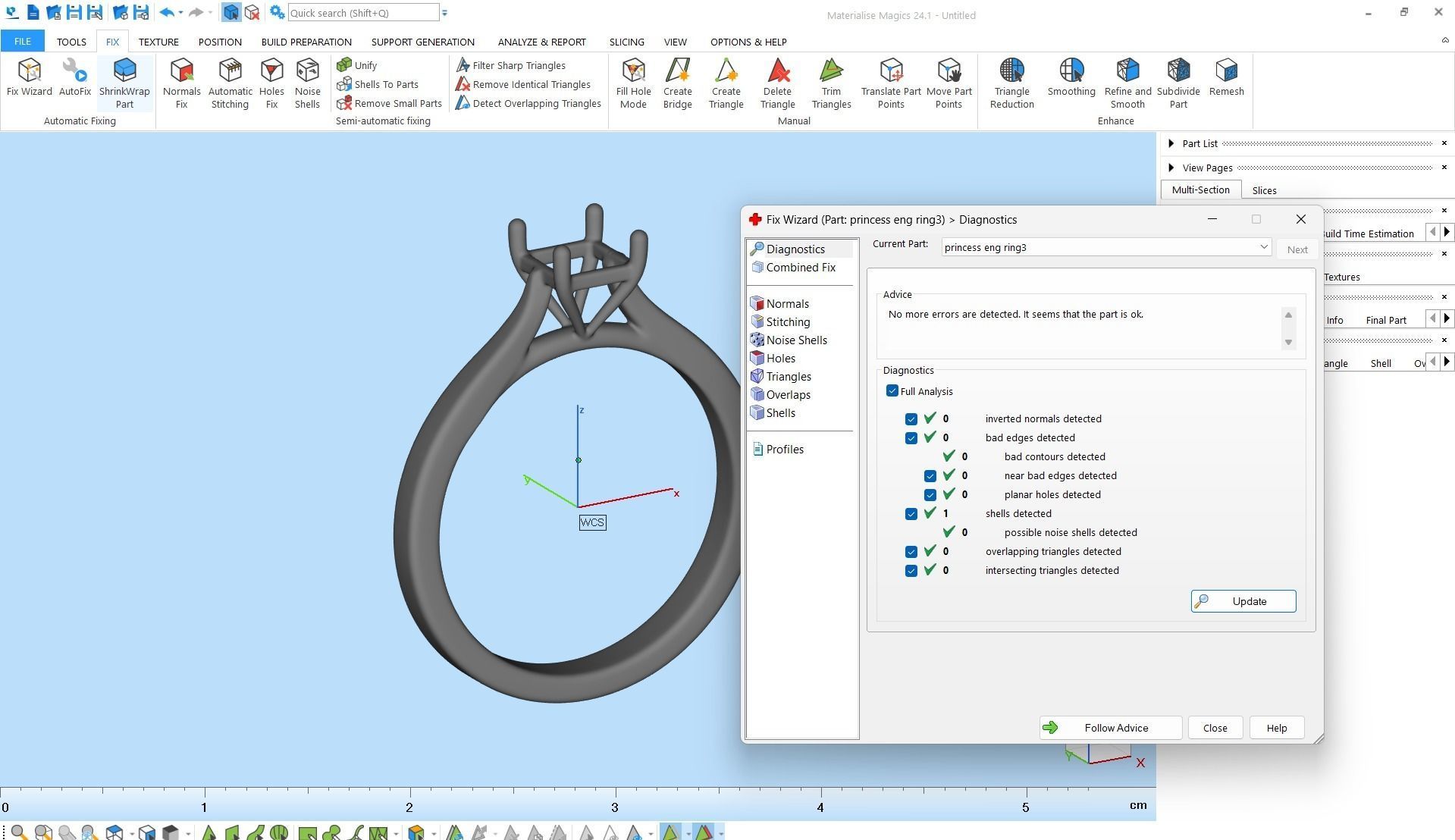Click the Trim Triangles tool
This screenshot has width=1455, height=840.
tap(831, 83)
